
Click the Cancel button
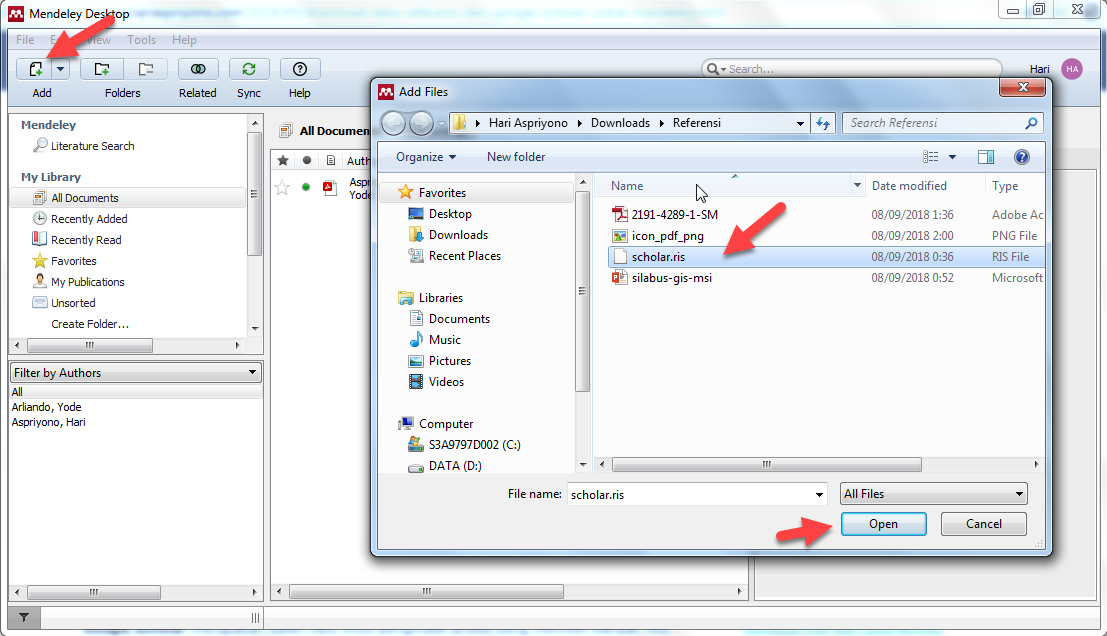984,524
